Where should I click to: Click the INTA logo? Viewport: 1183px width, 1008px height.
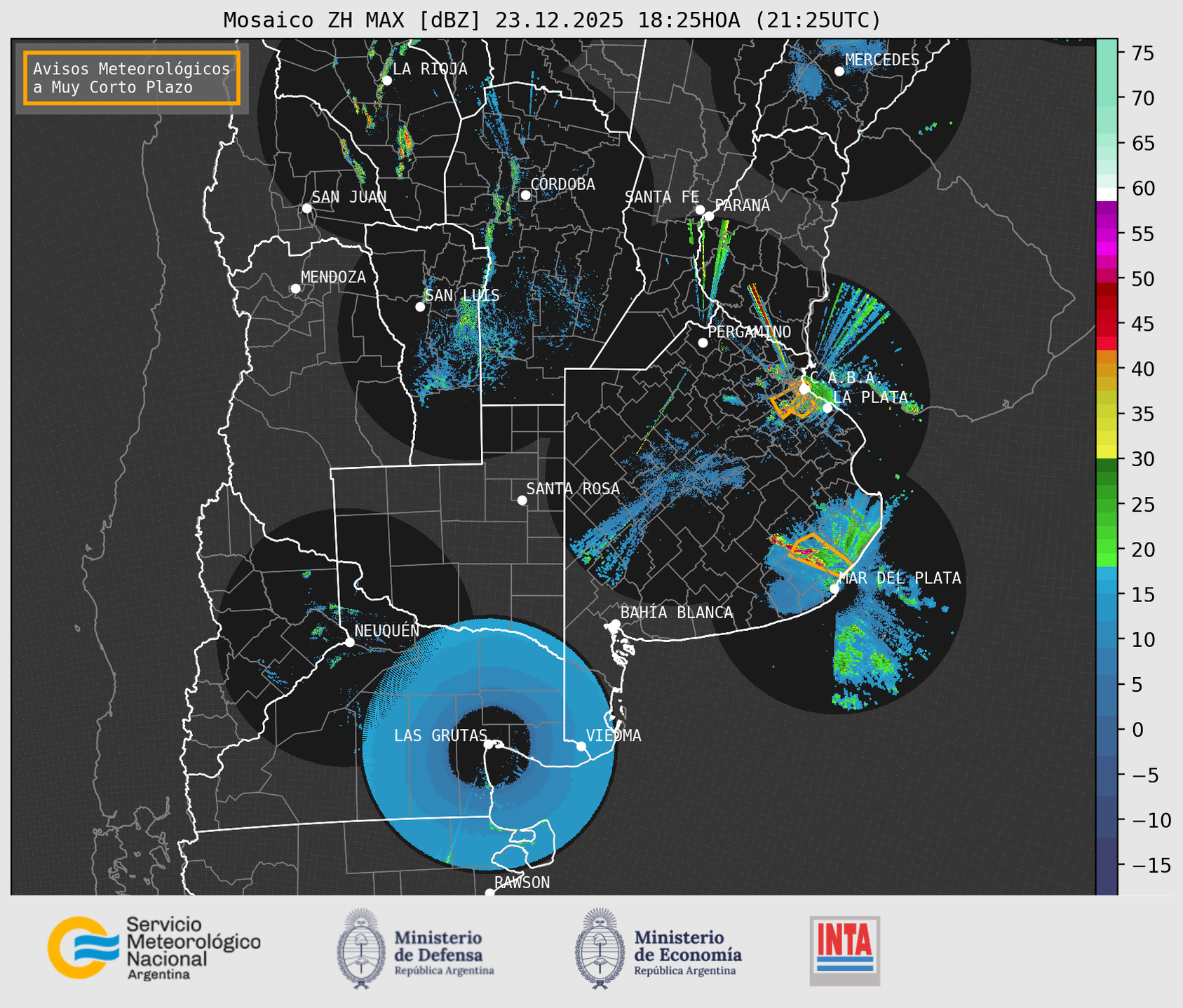tap(845, 951)
